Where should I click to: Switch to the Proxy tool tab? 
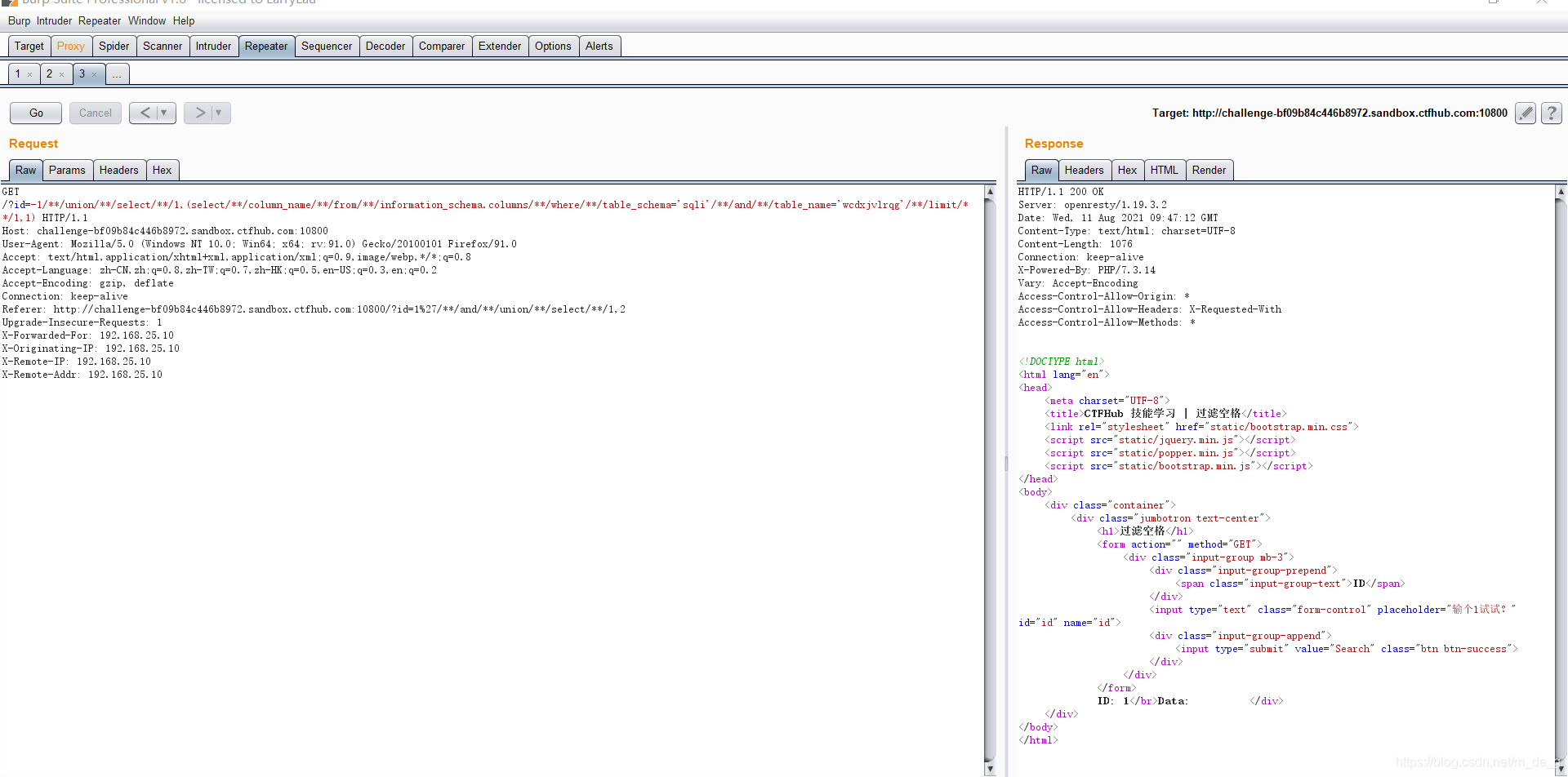[71, 46]
